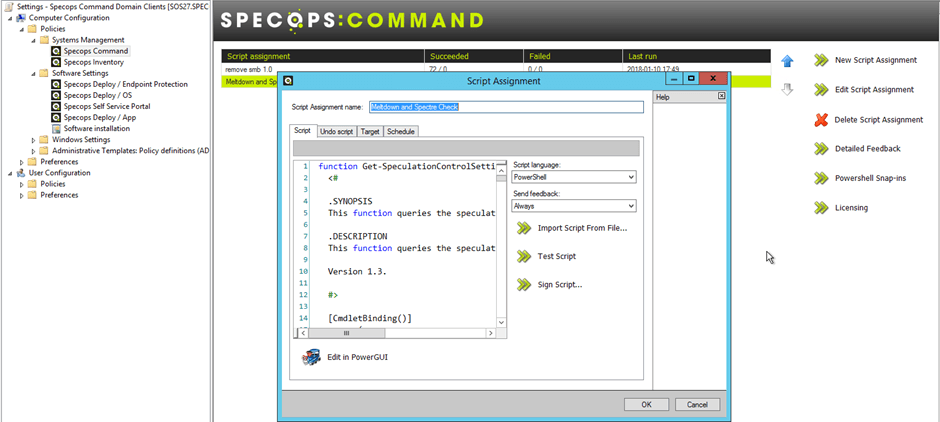Collapse the Computer Configuration node
Screen dimensions: 940x422
pos(11,18)
